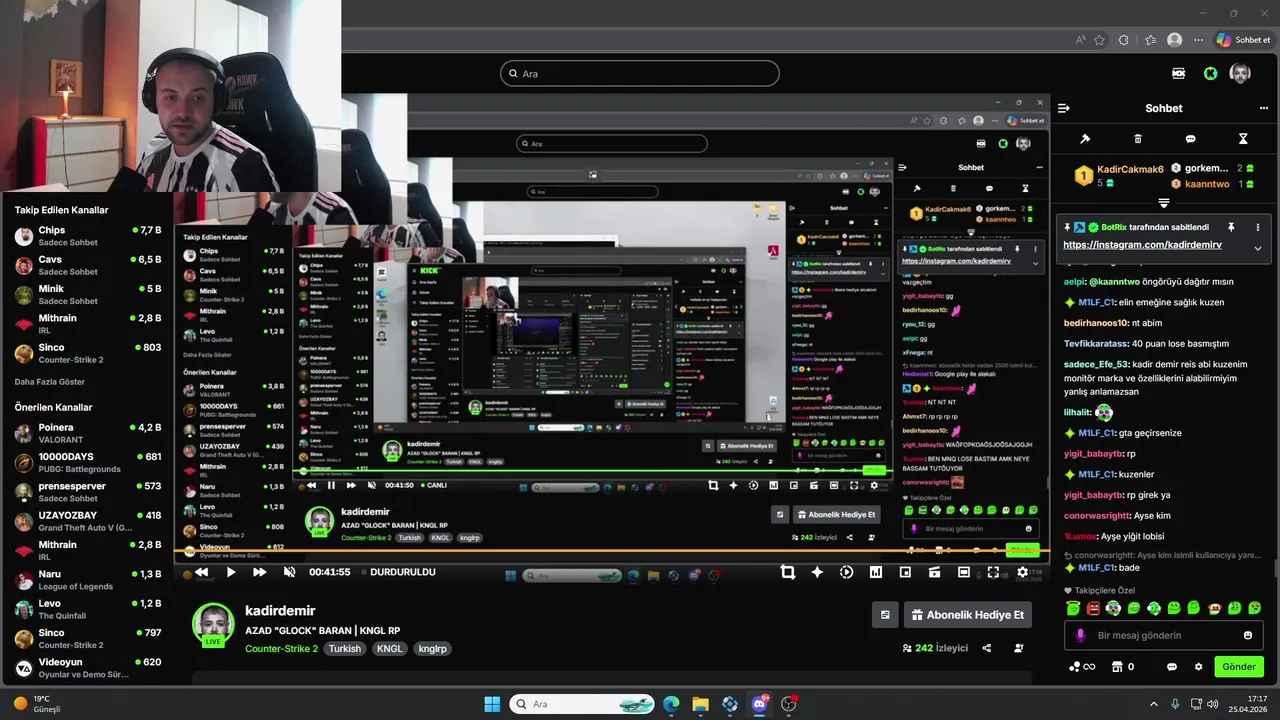Open KadirCakmak6 top gifter entry
This screenshot has height=720, width=1280.
coord(1118,175)
